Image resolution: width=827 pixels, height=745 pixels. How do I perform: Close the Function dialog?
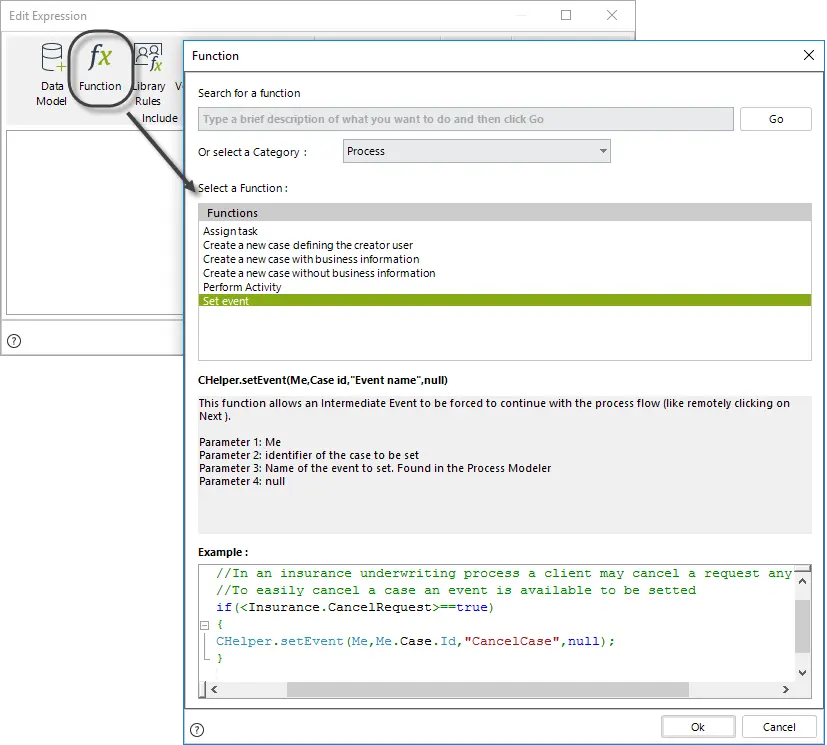tap(809, 55)
